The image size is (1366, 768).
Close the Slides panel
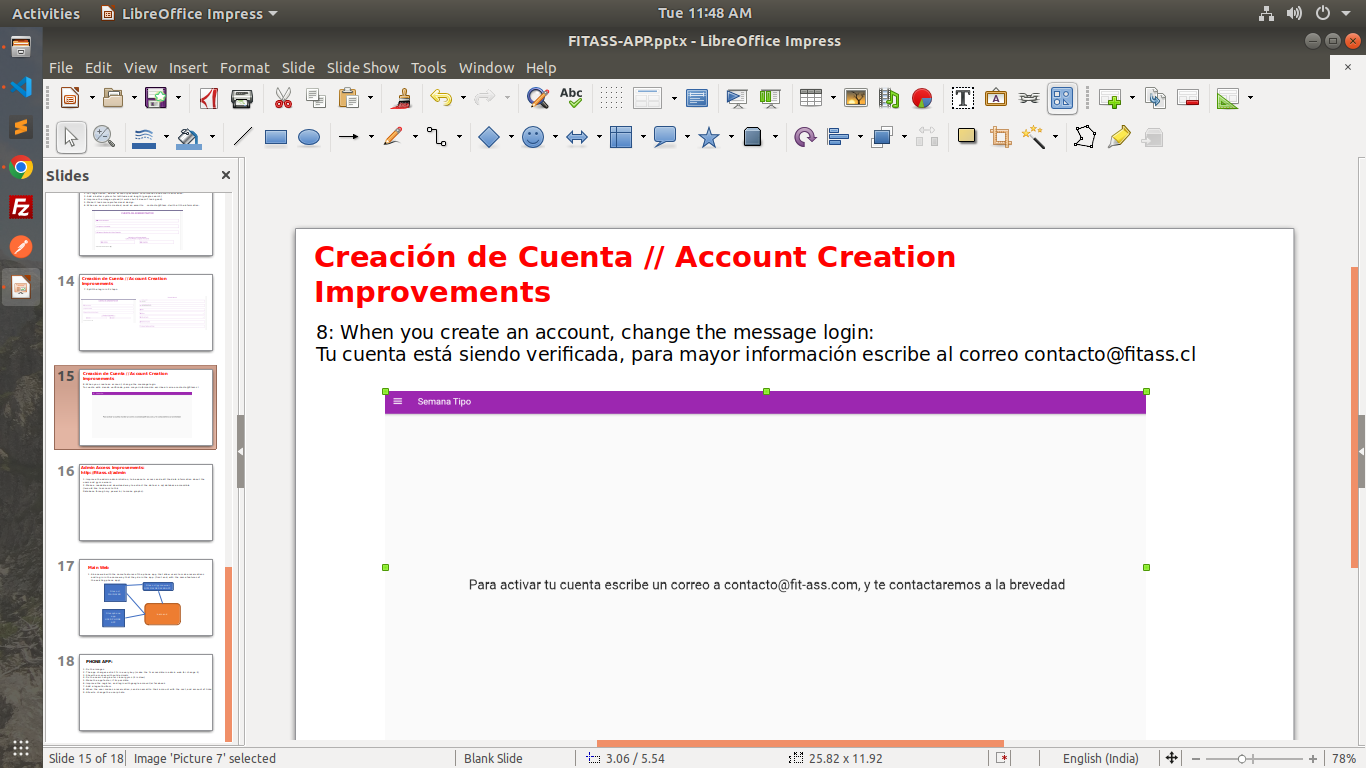click(226, 175)
